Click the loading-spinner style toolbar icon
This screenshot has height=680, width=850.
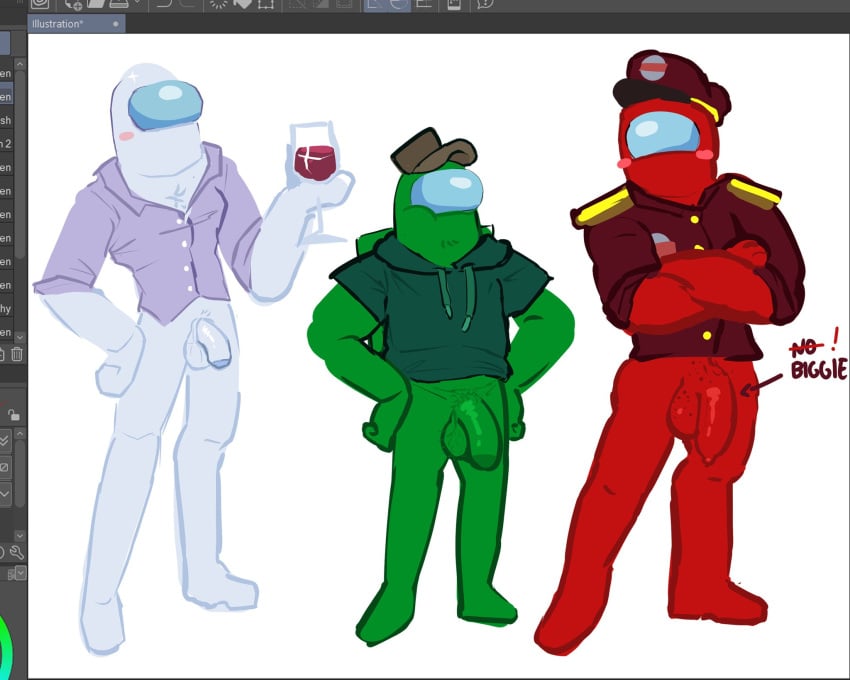219,4
